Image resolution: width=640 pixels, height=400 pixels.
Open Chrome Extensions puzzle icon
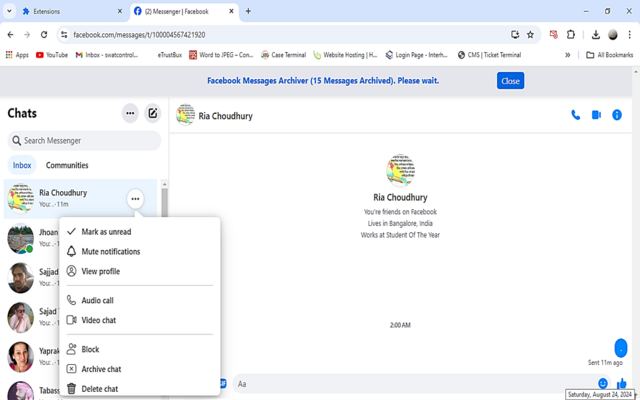(x=571, y=35)
